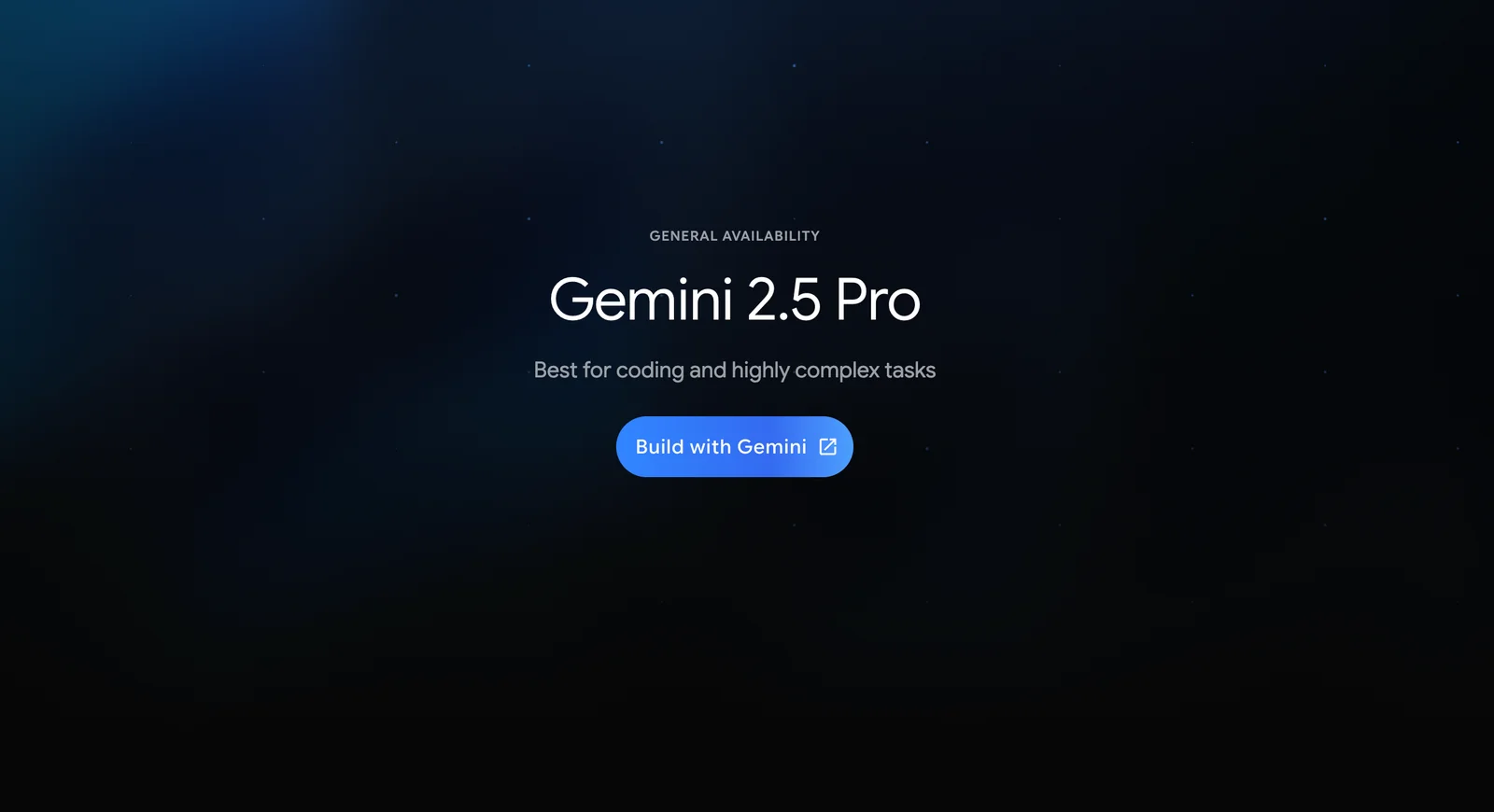
Task: Click the external link arrow icon
Action: coord(827,447)
